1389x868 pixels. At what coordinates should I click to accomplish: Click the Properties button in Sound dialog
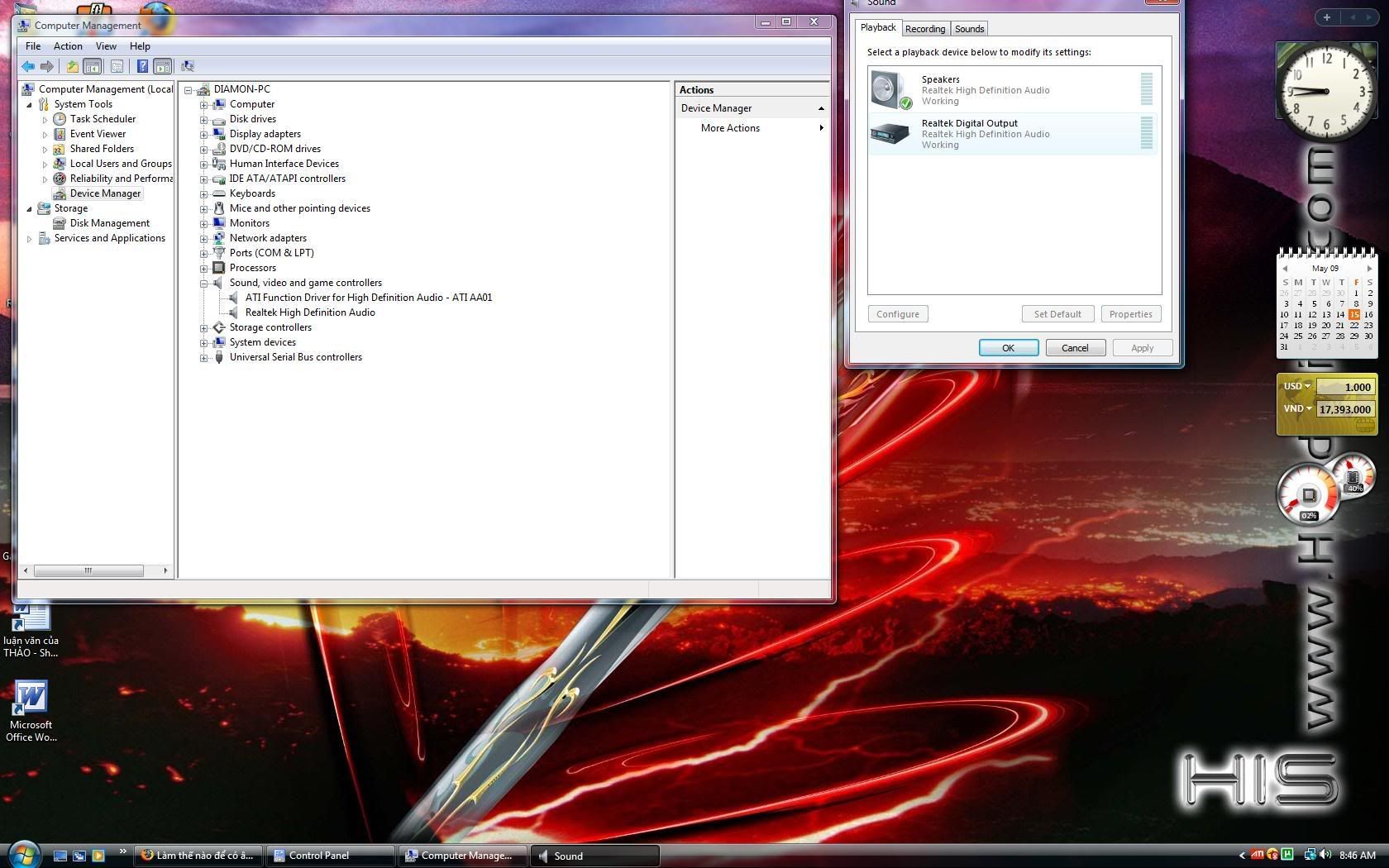(x=1130, y=314)
